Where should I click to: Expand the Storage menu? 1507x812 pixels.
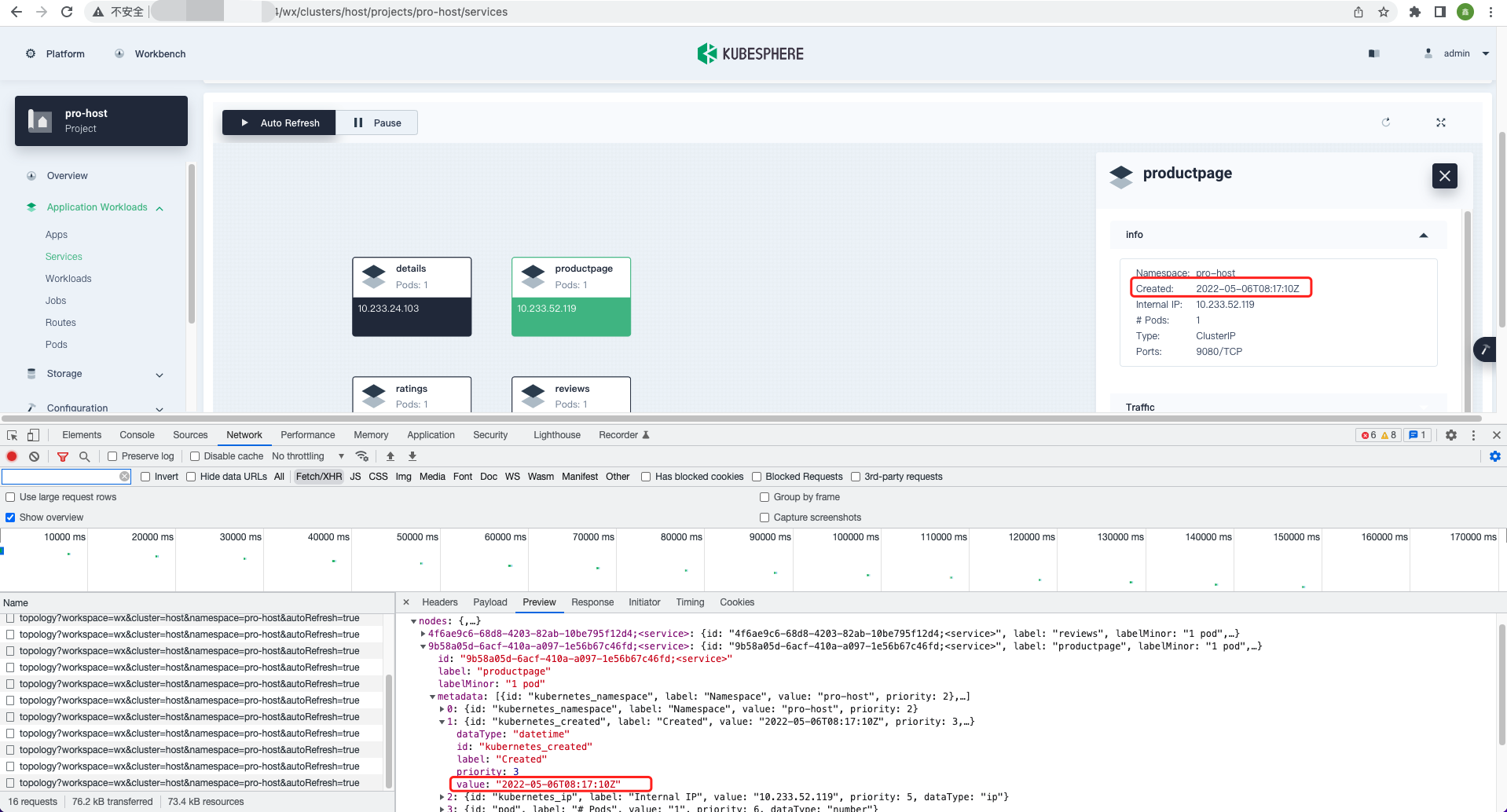coord(159,375)
